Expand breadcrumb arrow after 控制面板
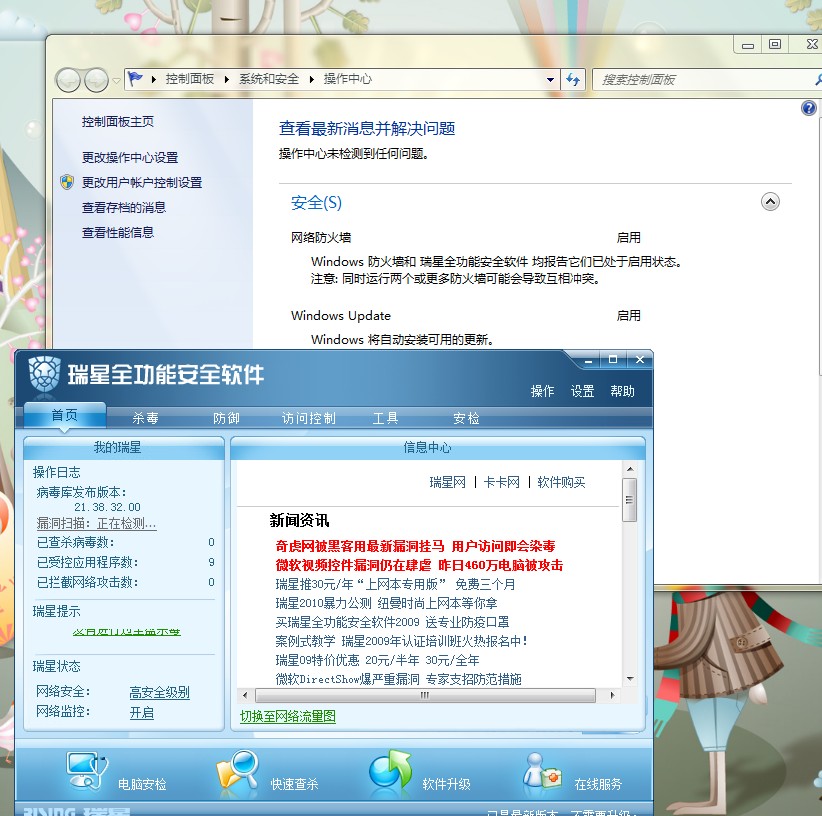 tap(226, 79)
